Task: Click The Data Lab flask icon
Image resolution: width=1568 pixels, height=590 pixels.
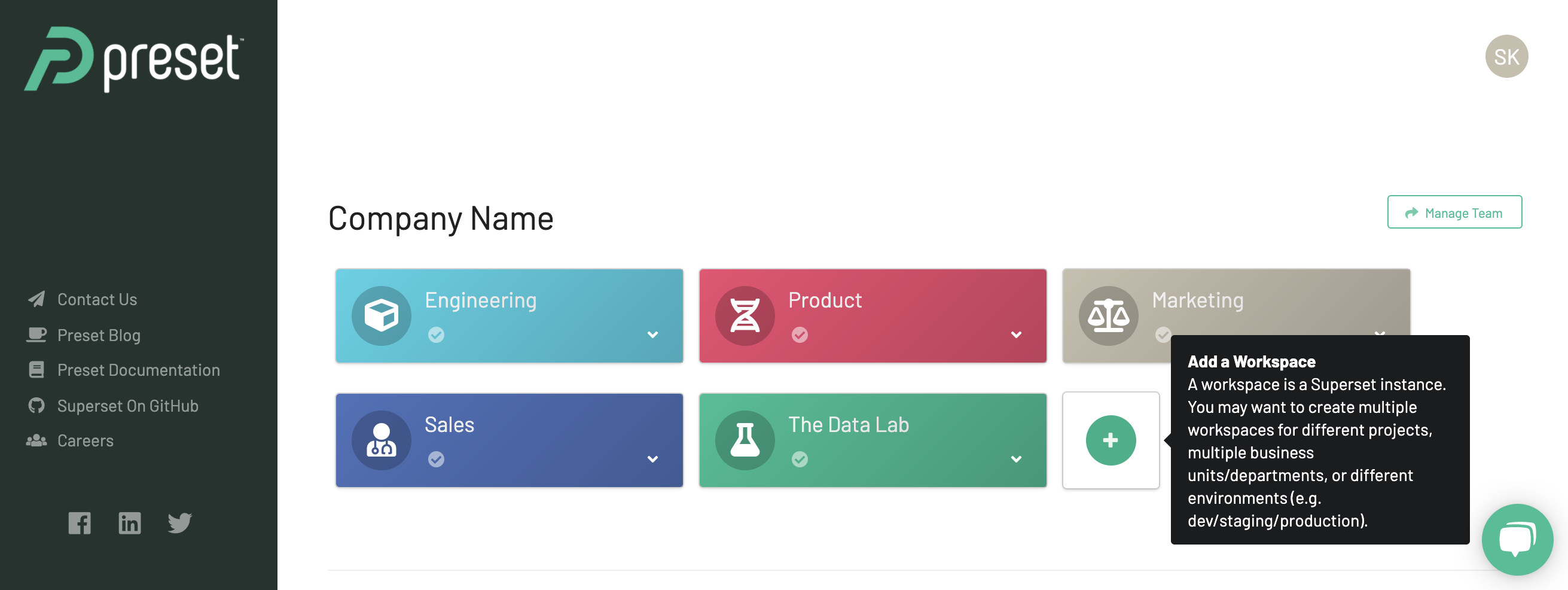Action: (745, 440)
